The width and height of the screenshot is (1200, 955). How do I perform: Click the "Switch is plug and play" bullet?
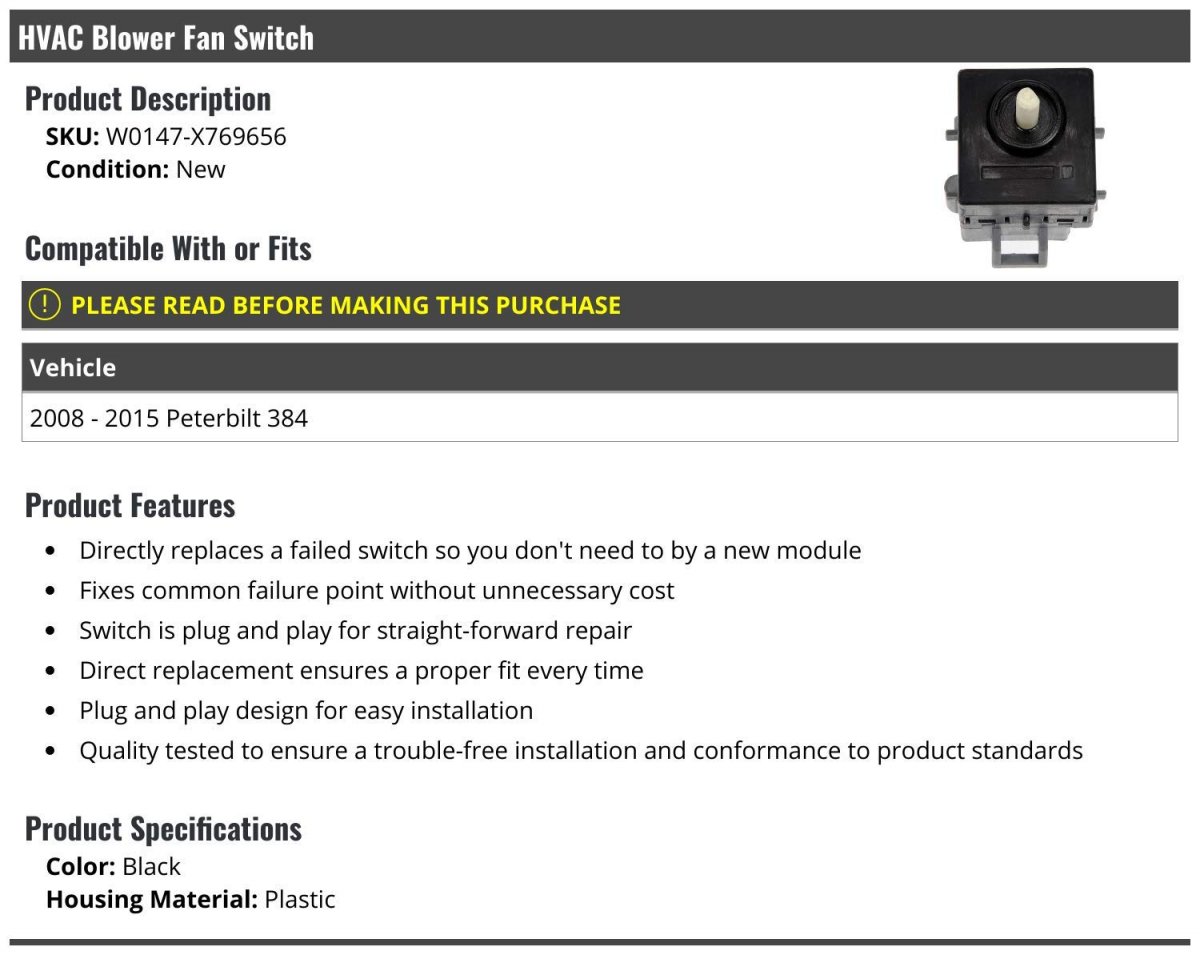tap(356, 630)
